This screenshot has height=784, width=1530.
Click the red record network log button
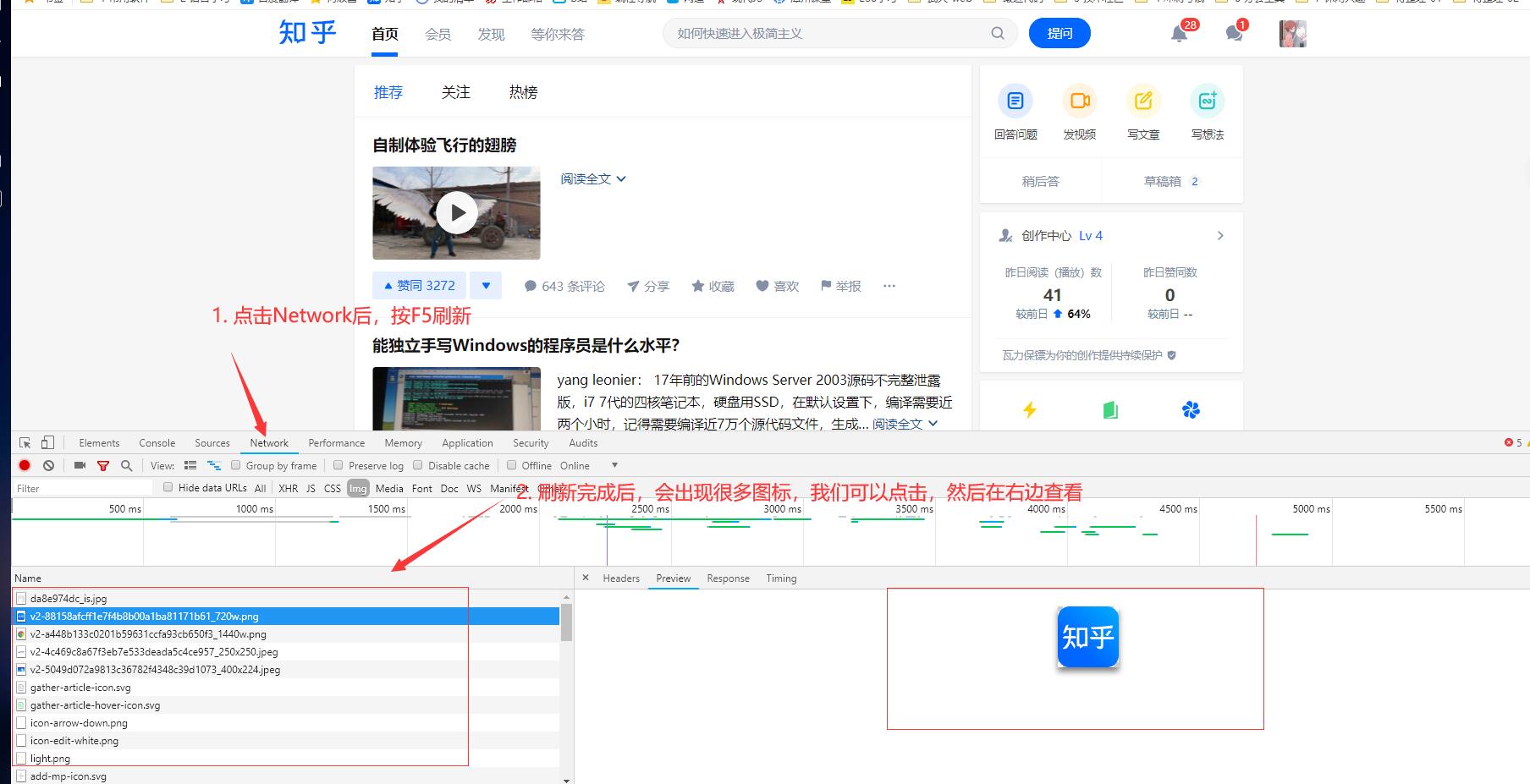25,465
